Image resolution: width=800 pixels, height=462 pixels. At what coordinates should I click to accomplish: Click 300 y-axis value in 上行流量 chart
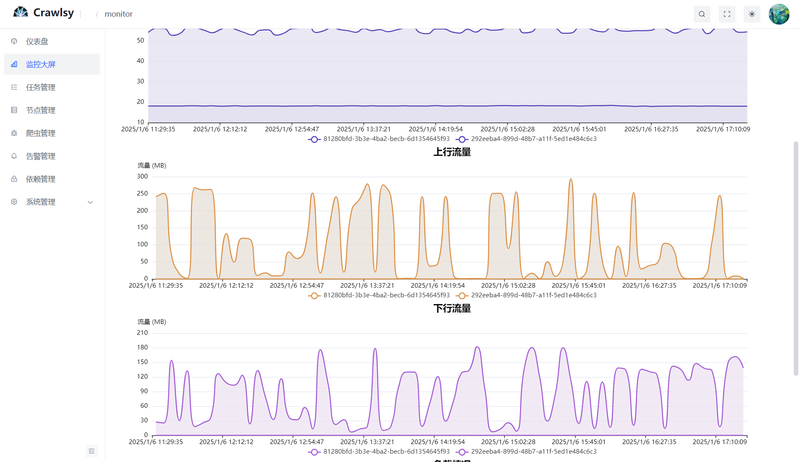pos(142,176)
